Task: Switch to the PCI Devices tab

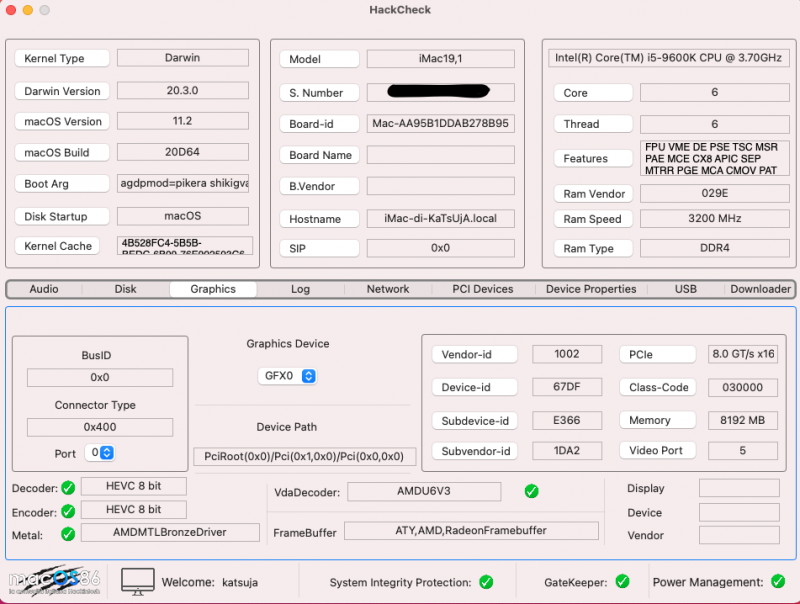Action: pyautogui.click(x=483, y=289)
